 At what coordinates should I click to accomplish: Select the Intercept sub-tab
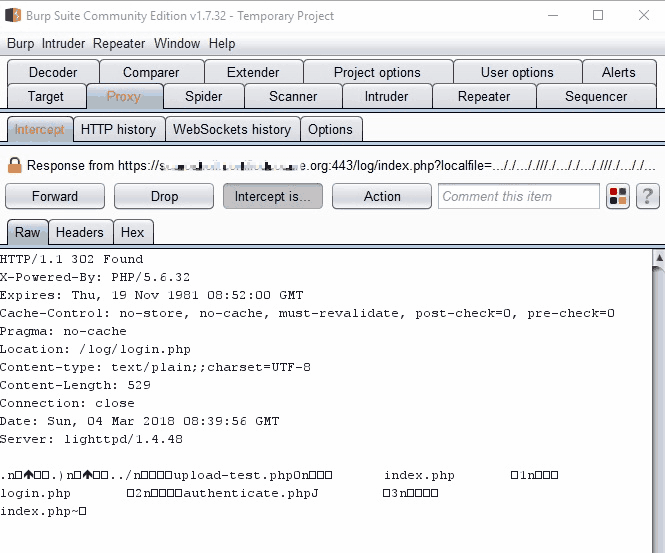tap(39, 129)
